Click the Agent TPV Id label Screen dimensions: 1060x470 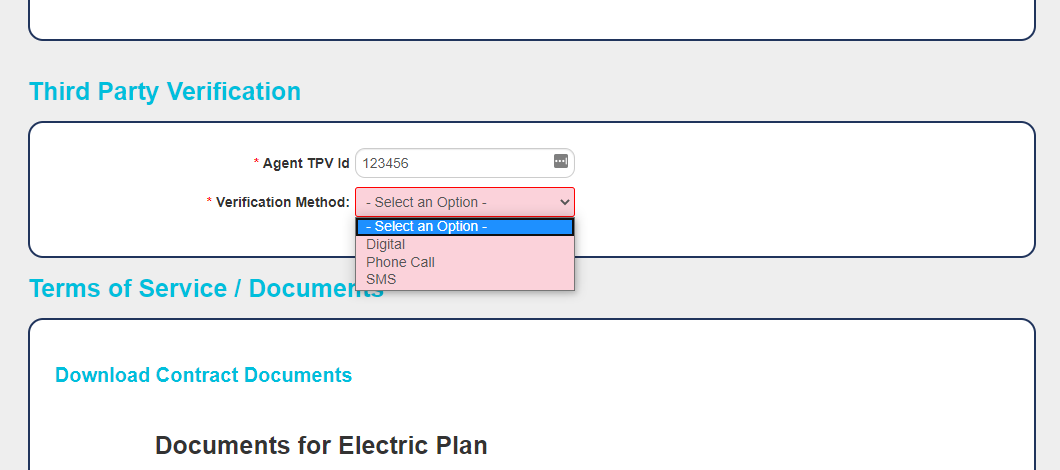point(306,163)
